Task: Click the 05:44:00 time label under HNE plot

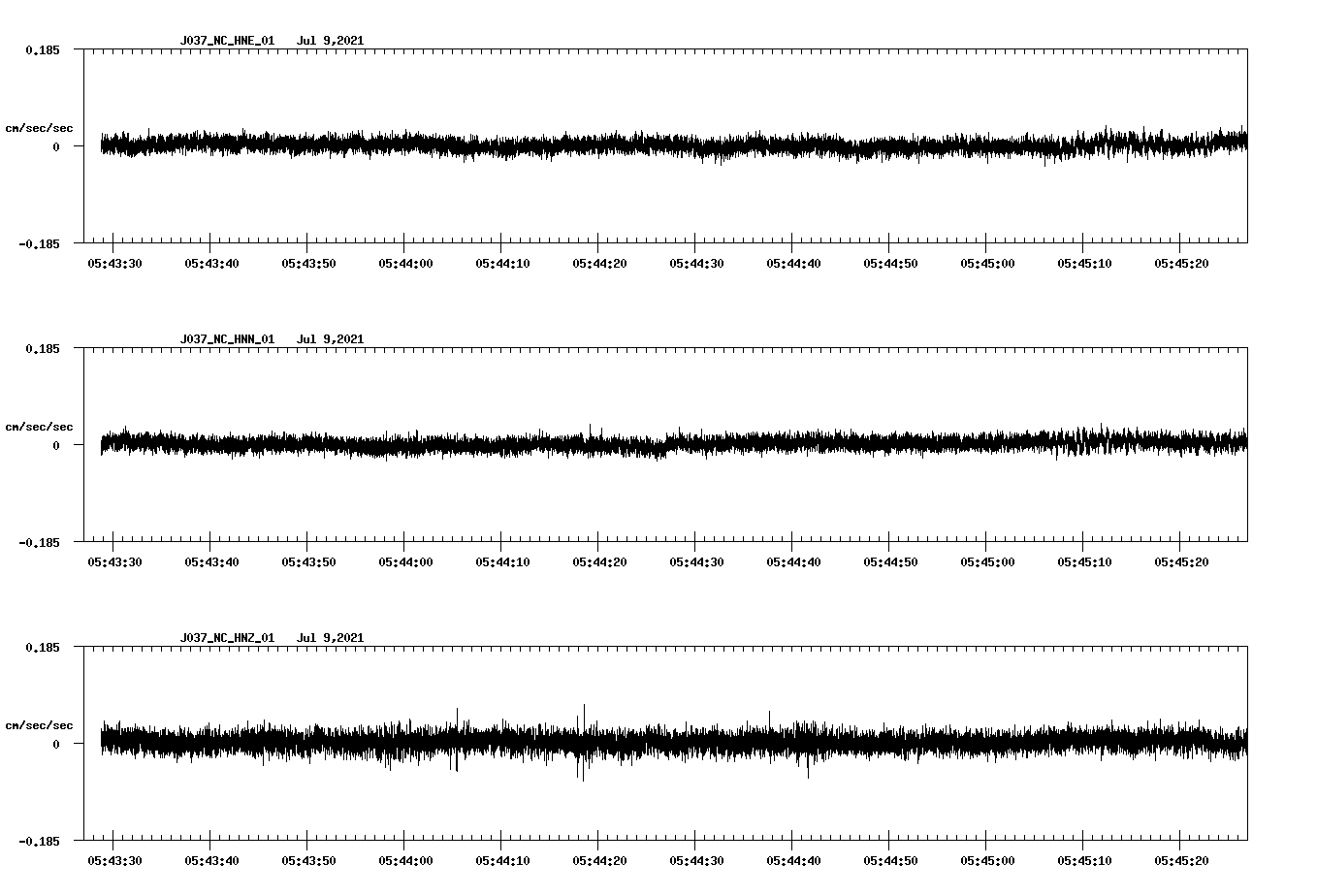Action: [x=405, y=263]
